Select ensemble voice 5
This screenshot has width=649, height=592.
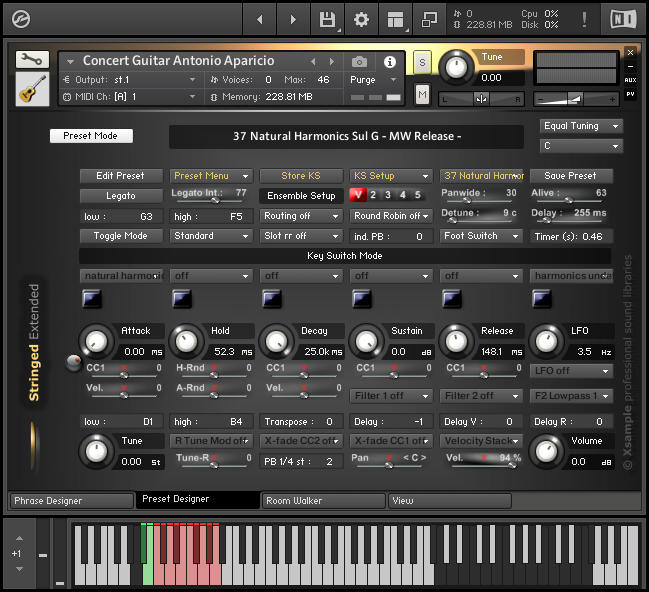pos(418,195)
